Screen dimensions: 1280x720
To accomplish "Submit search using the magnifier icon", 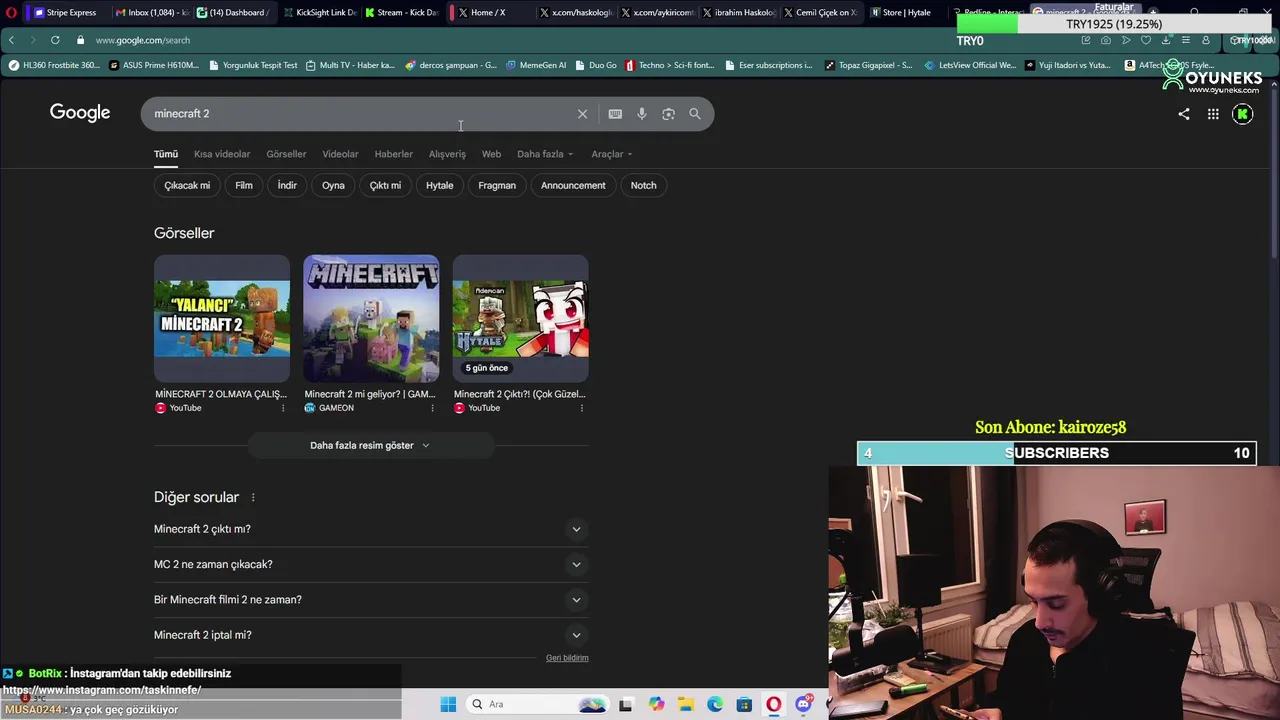I will point(695,114).
